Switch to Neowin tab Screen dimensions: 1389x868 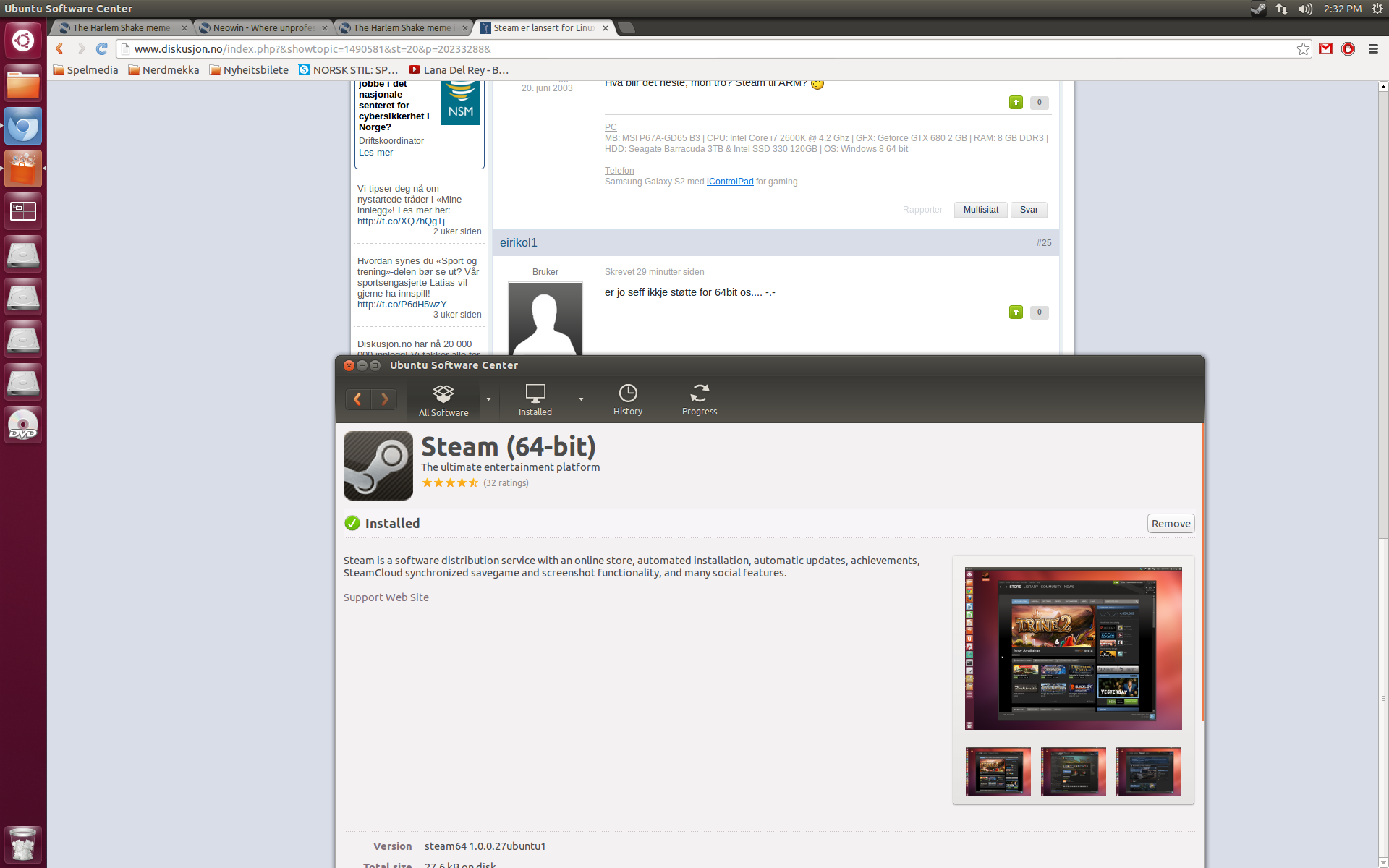[x=263, y=28]
